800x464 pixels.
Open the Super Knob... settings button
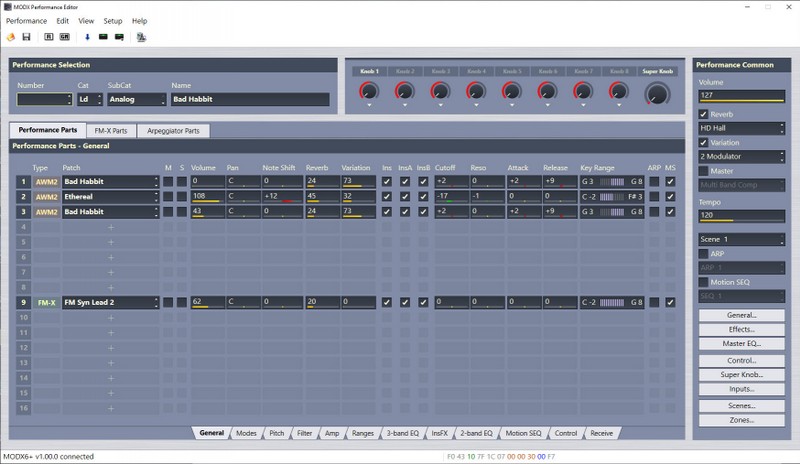741,374
